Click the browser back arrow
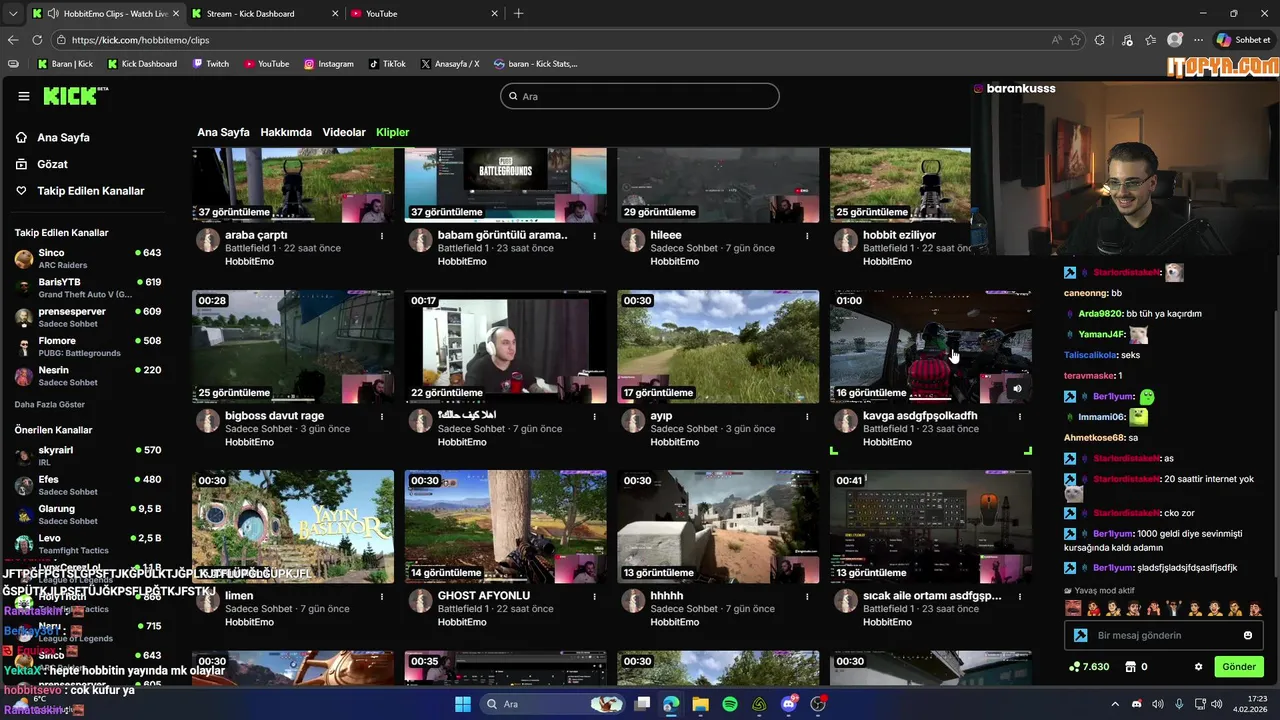This screenshot has height=720, width=1280. click(13, 40)
